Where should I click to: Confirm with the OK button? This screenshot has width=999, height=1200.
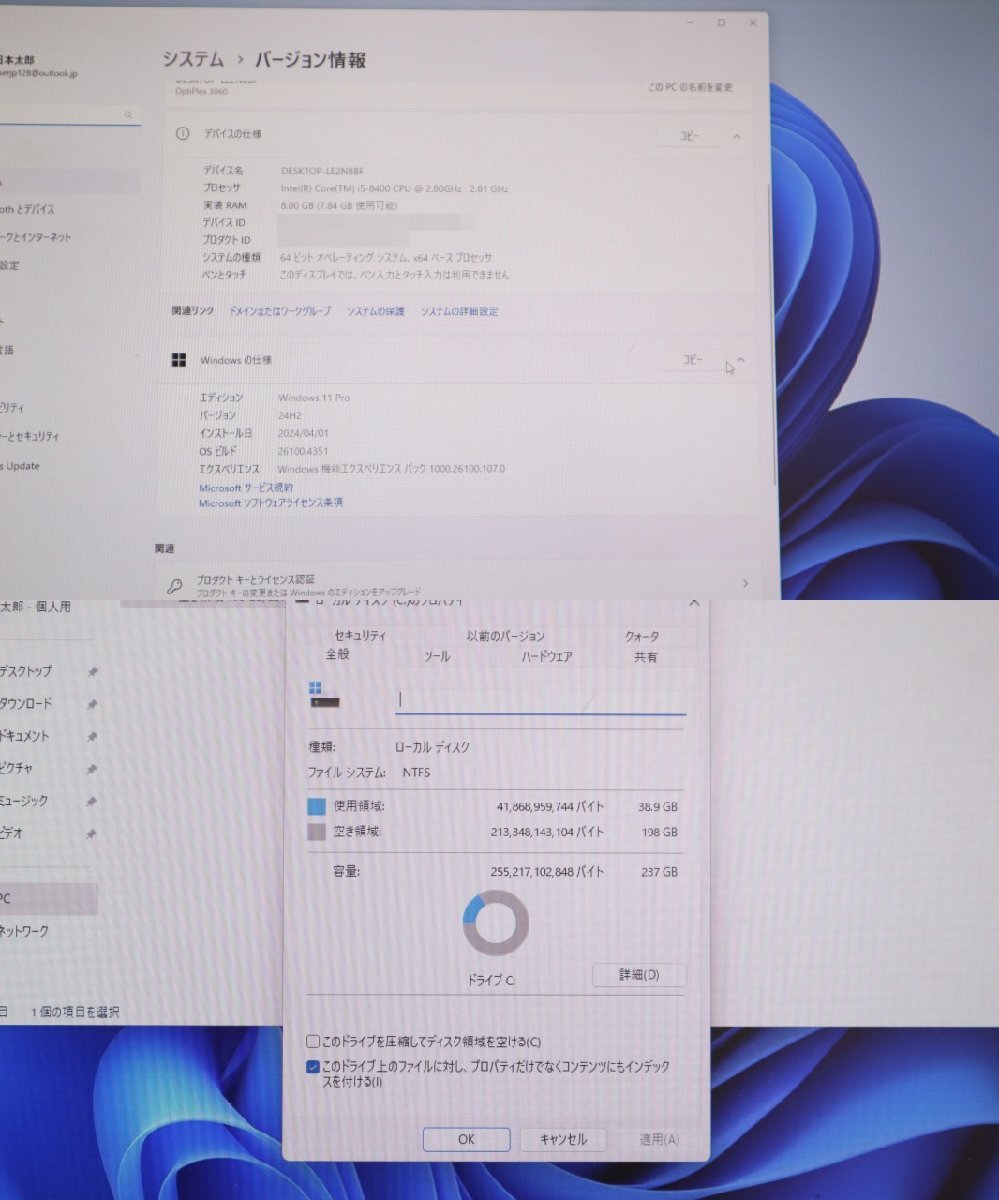[x=466, y=1139]
